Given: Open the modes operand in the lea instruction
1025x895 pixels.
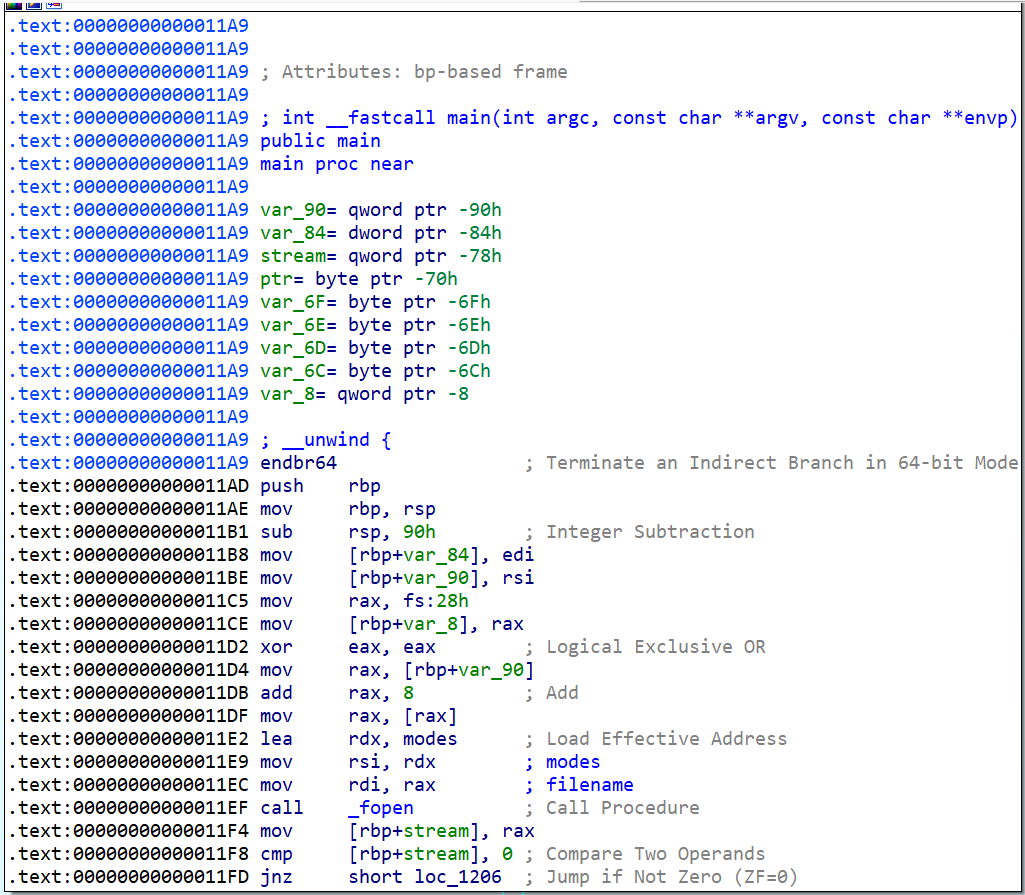Looking at the screenshot, I should pos(429,739).
